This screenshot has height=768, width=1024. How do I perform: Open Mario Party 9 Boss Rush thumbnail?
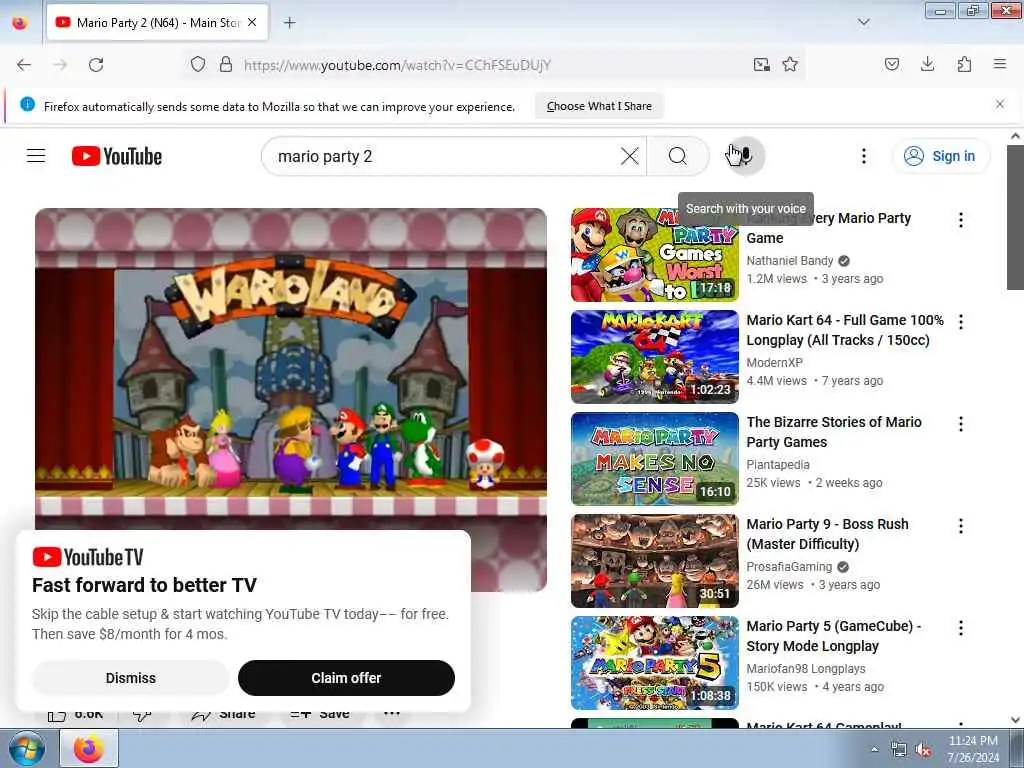[654, 561]
